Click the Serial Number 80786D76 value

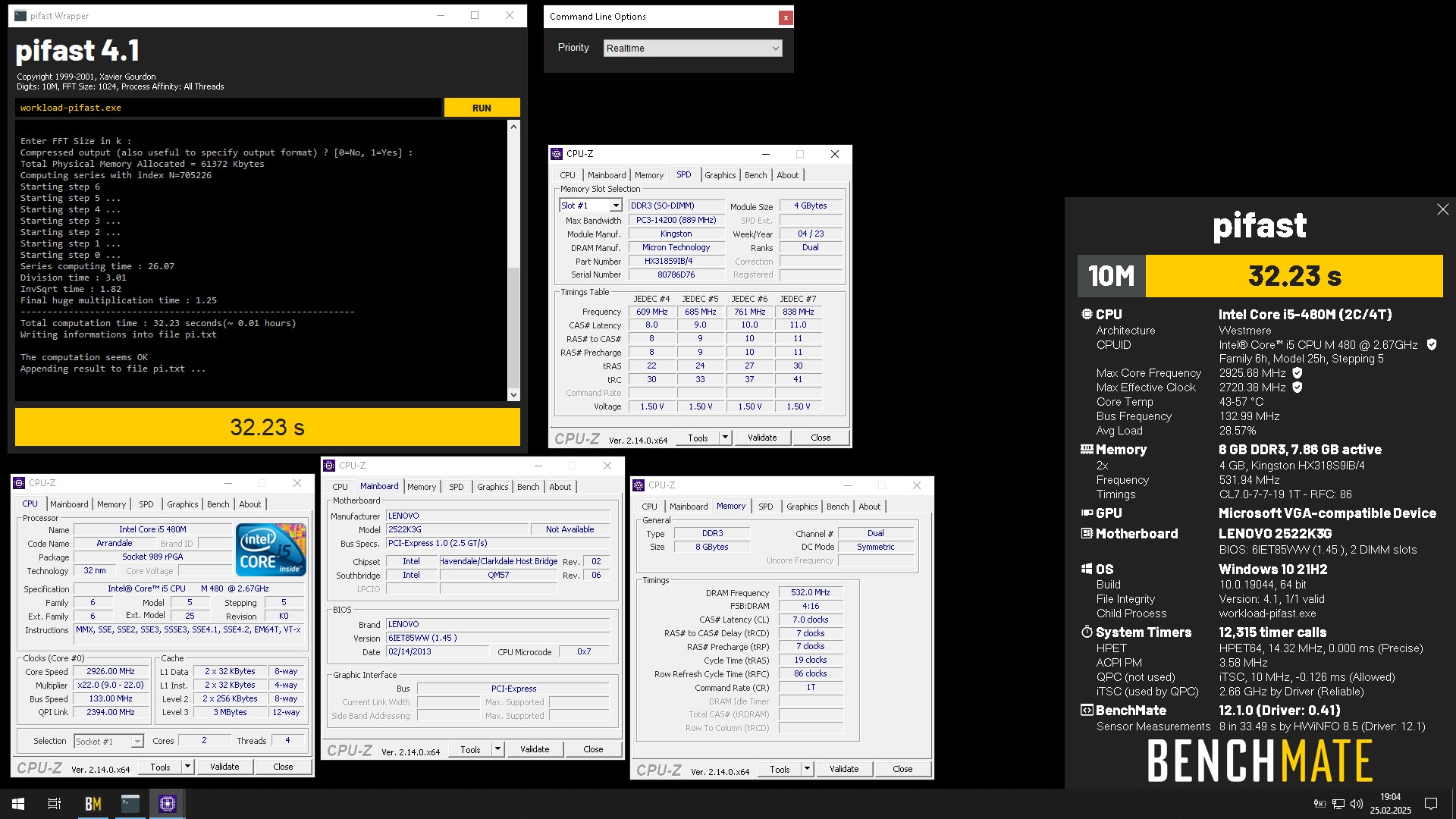point(676,275)
